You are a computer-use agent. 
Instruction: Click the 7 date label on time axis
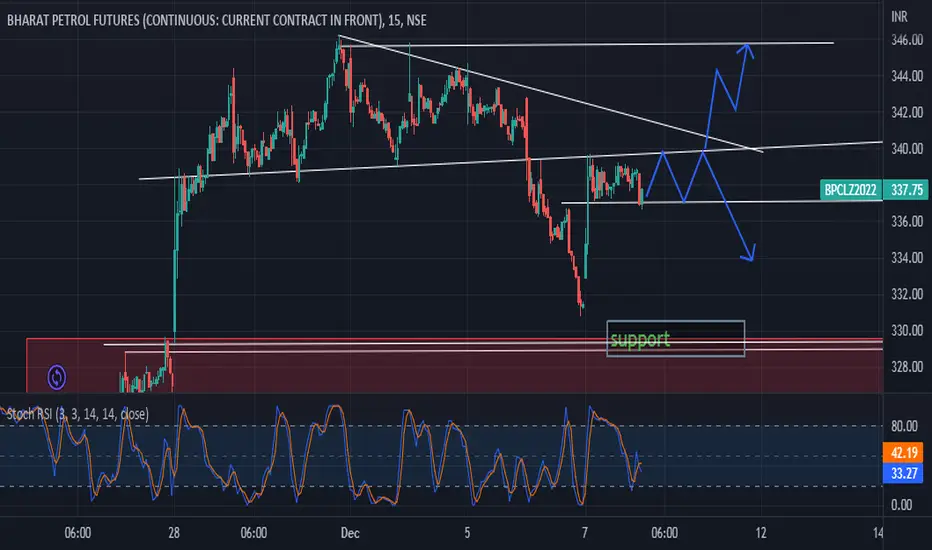point(585,533)
